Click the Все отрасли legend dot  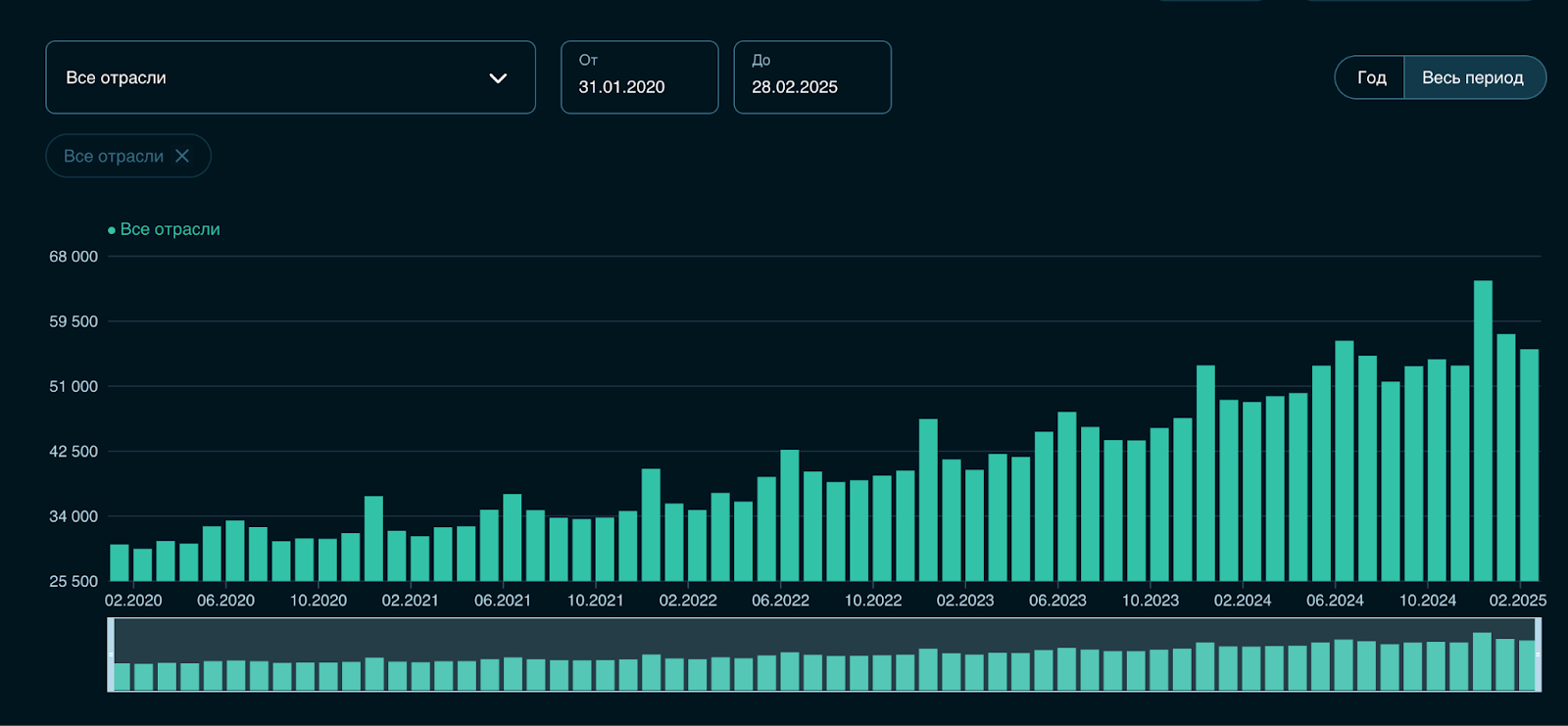112,230
